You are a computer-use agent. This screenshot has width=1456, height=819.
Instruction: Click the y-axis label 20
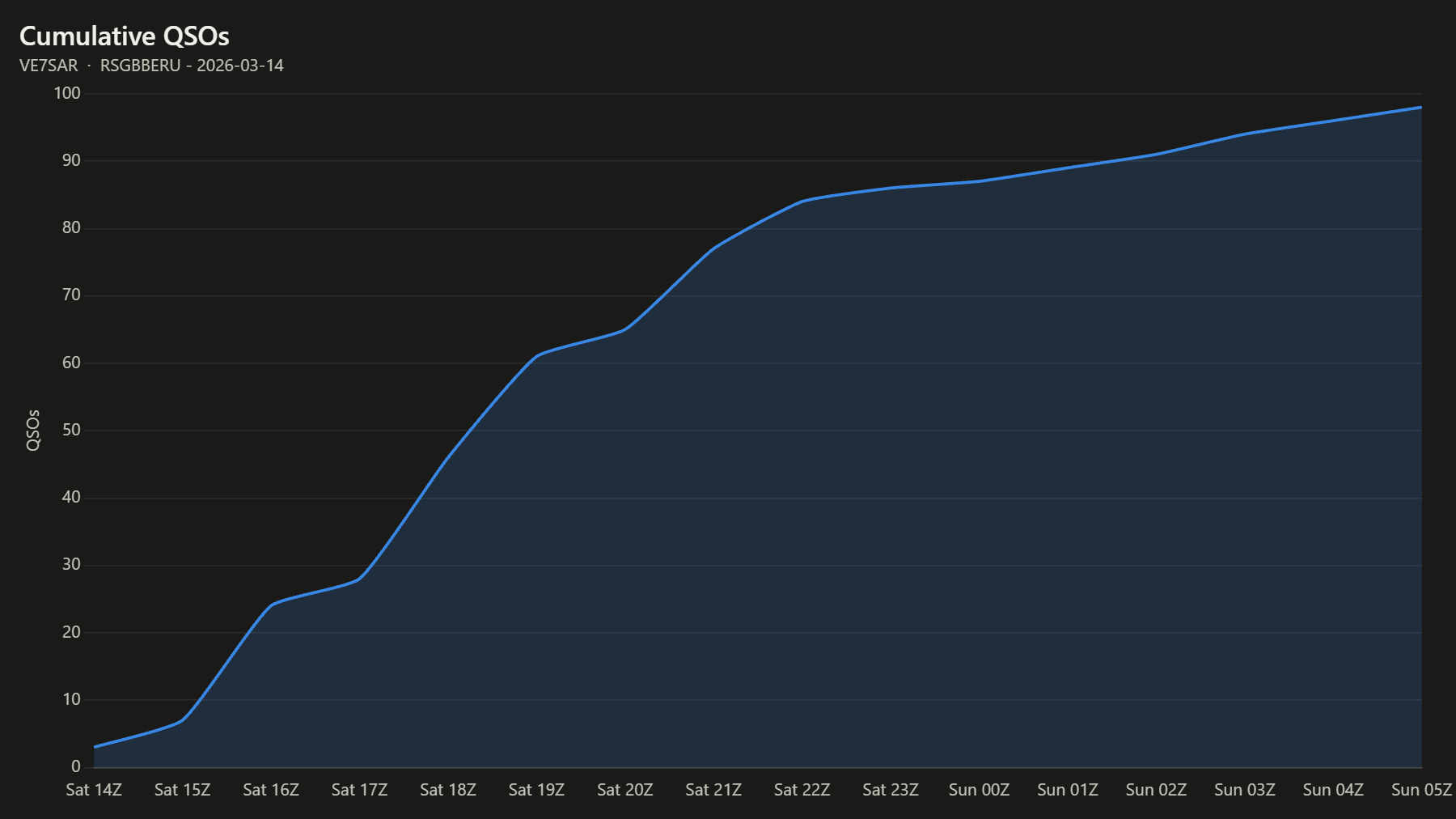click(x=71, y=632)
